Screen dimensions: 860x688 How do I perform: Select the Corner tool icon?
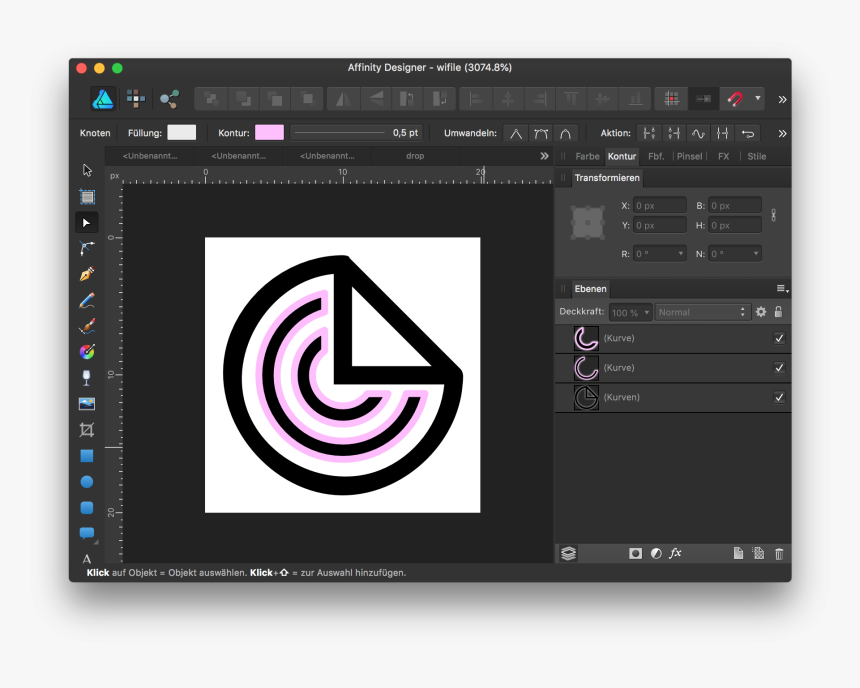pos(86,248)
